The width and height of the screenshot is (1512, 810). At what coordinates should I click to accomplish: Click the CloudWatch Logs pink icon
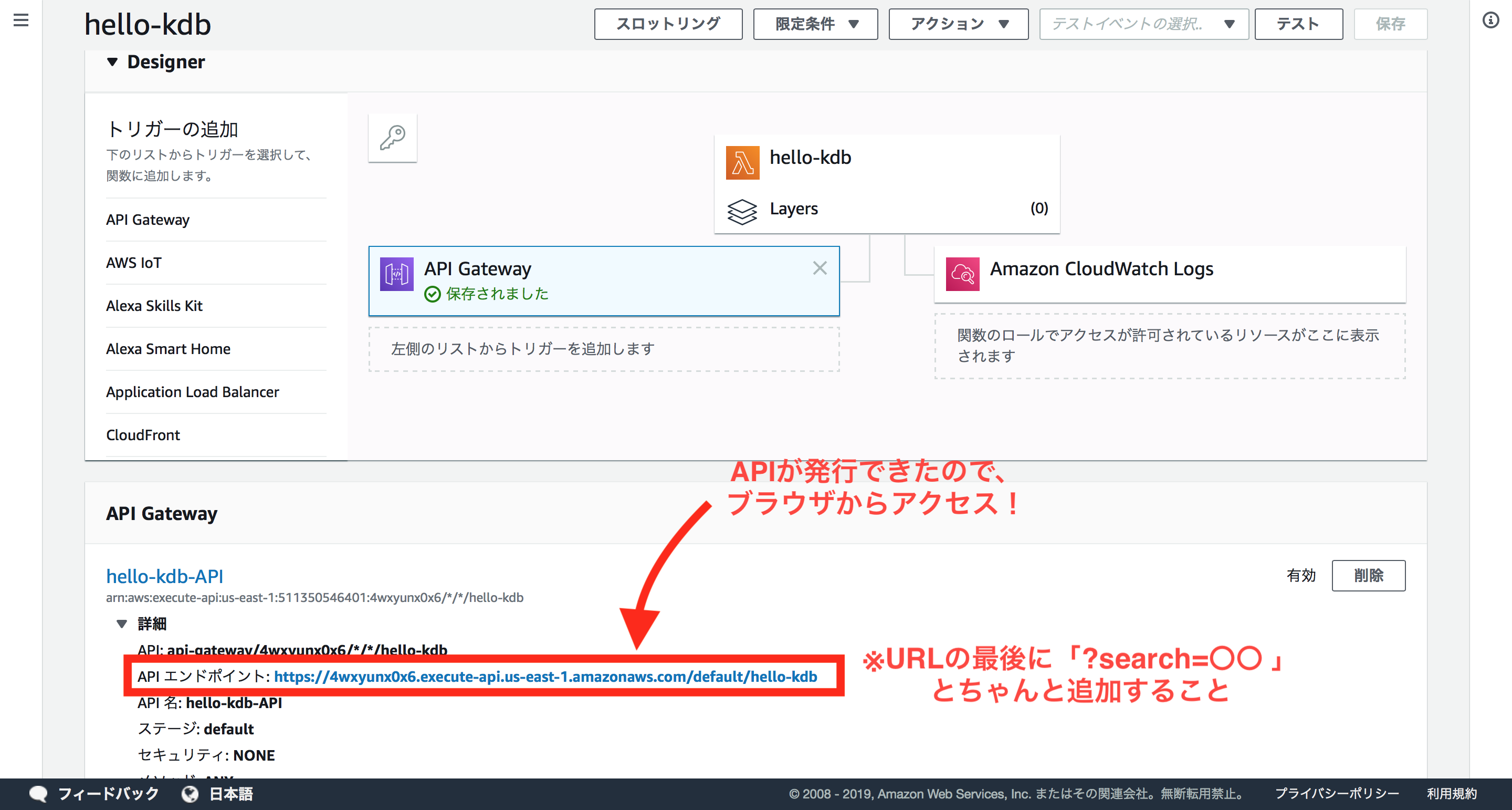click(963, 274)
